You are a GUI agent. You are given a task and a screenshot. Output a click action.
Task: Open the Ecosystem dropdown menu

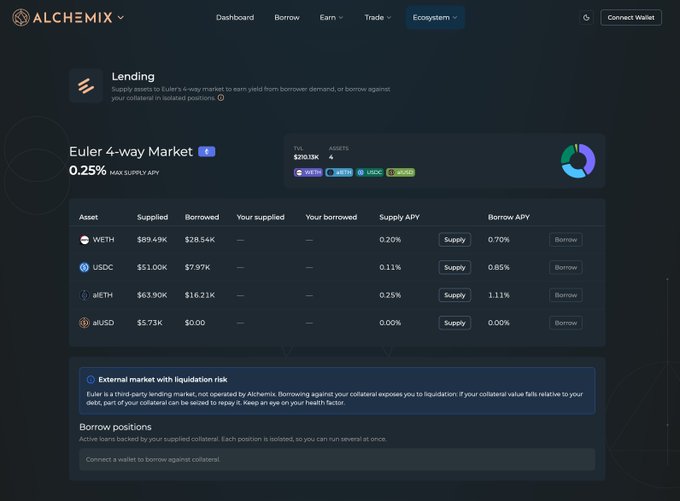point(435,17)
